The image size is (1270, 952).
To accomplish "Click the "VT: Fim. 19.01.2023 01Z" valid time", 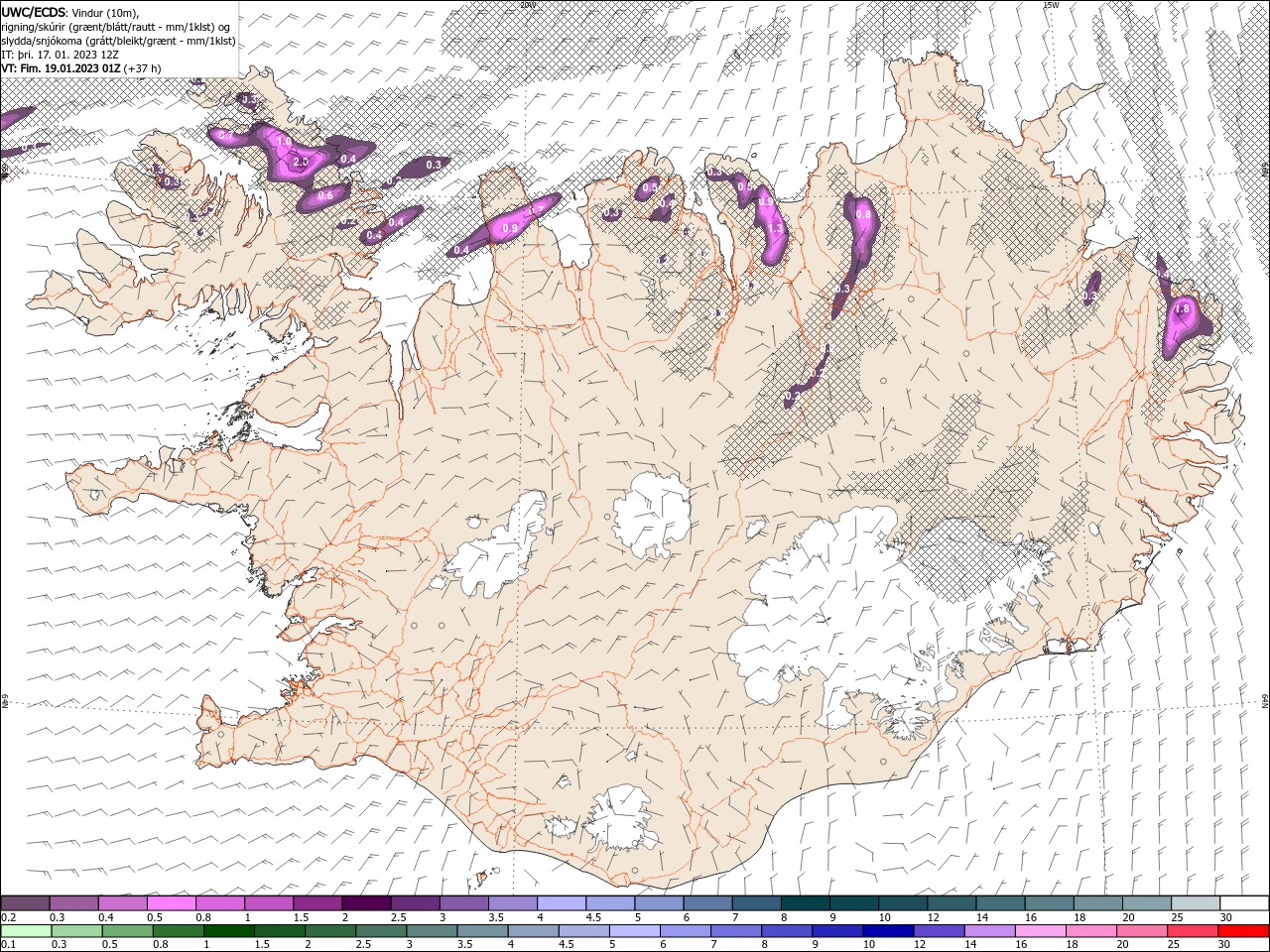I will click(x=61, y=68).
